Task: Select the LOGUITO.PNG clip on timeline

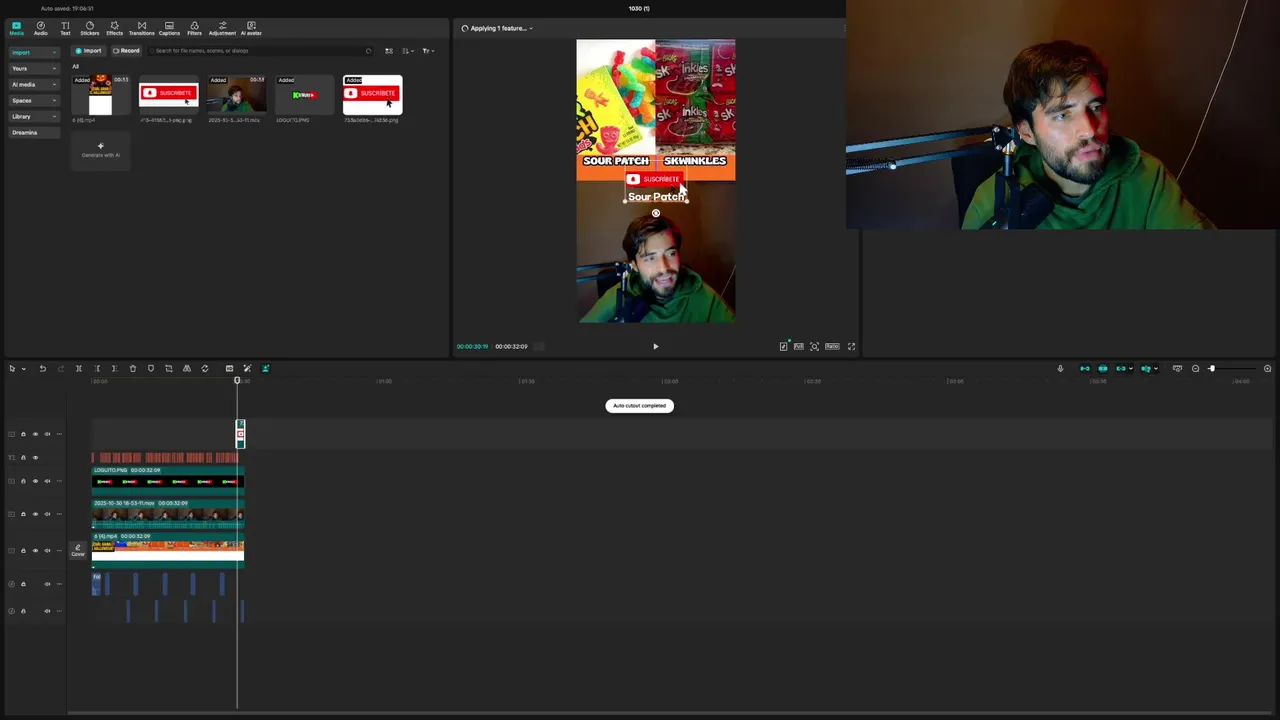Action: [168, 479]
